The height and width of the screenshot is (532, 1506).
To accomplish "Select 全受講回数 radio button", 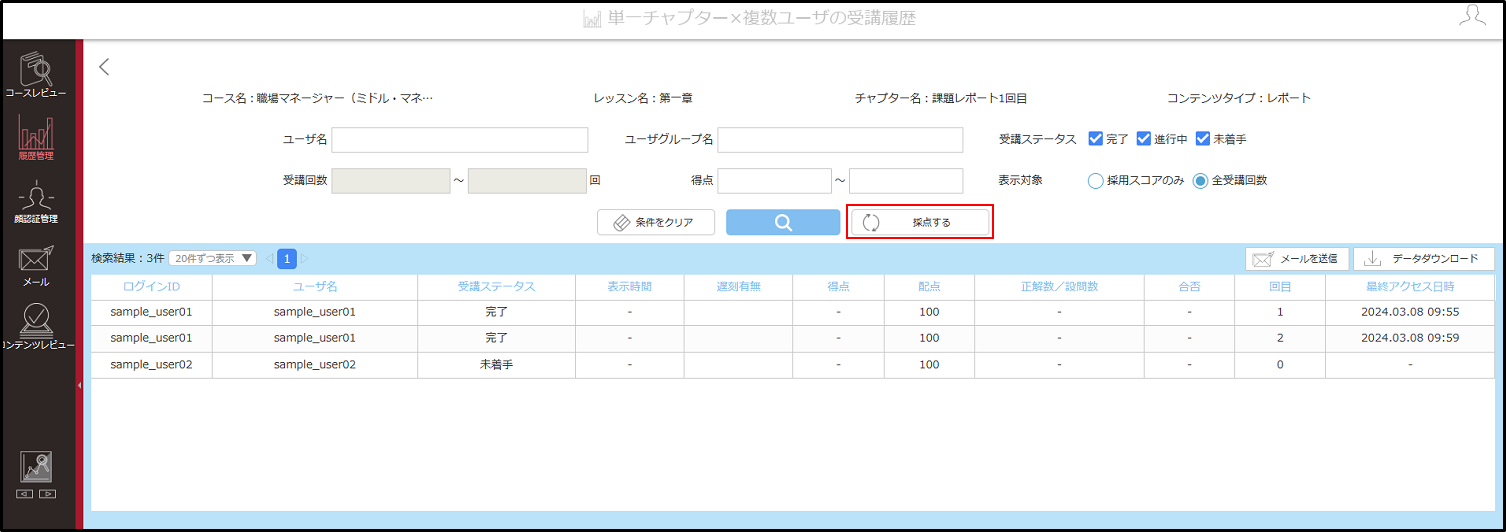I will pyautogui.click(x=1200, y=181).
